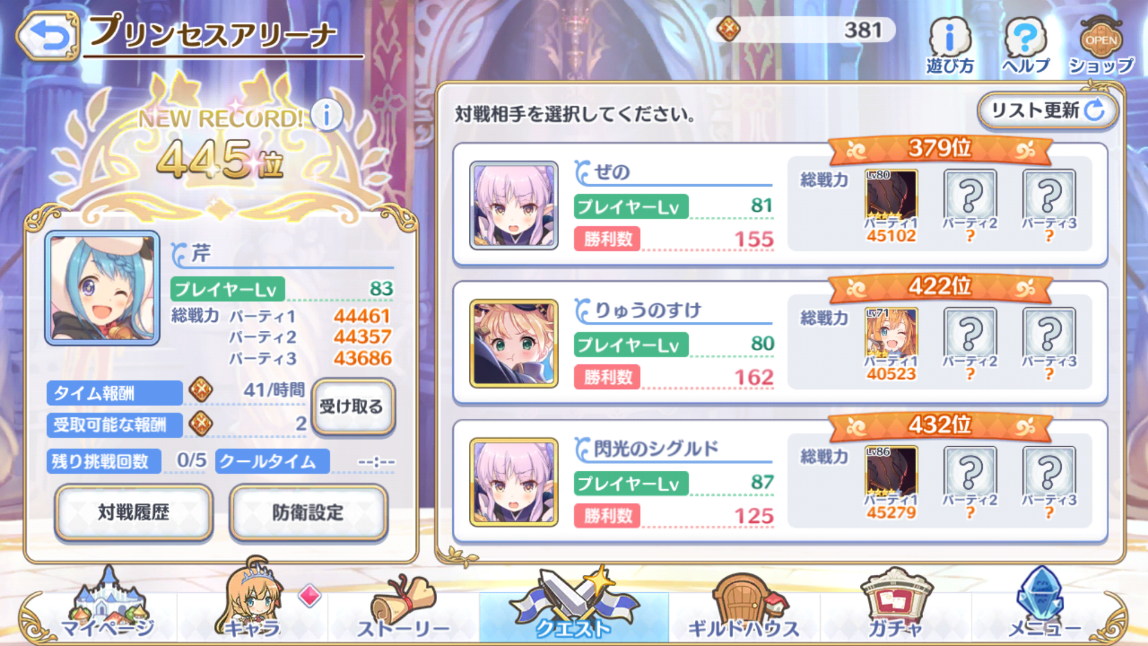Go back with the return arrow button
Viewport: 1148px width, 646px height.
(48, 34)
